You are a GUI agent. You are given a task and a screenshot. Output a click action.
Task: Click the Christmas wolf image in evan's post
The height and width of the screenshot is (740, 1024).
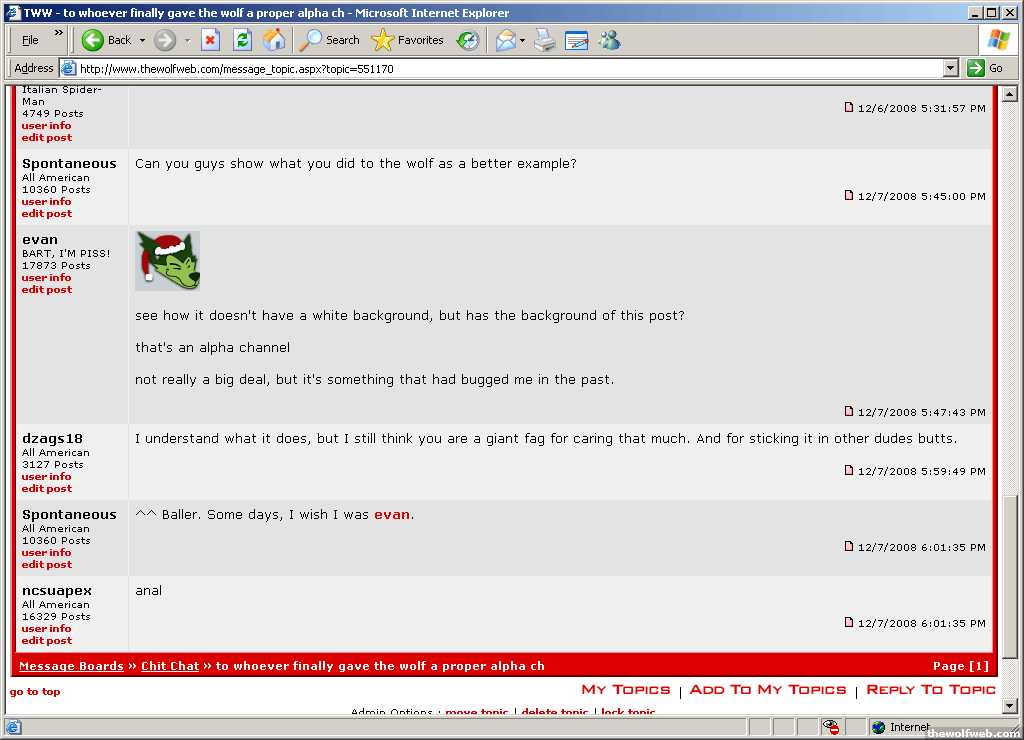tap(168, 261)
